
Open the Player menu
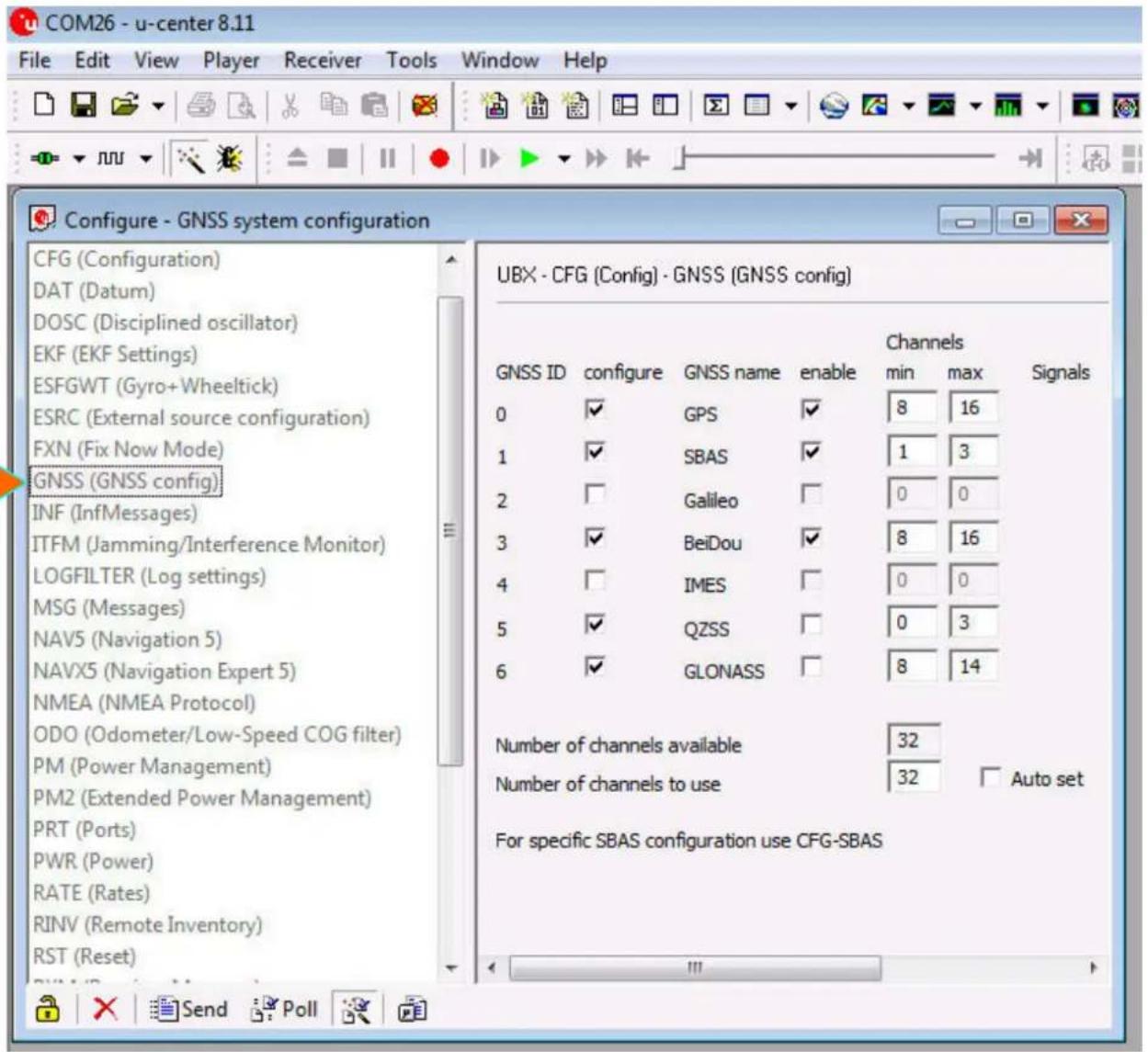[x=231, y=61]
